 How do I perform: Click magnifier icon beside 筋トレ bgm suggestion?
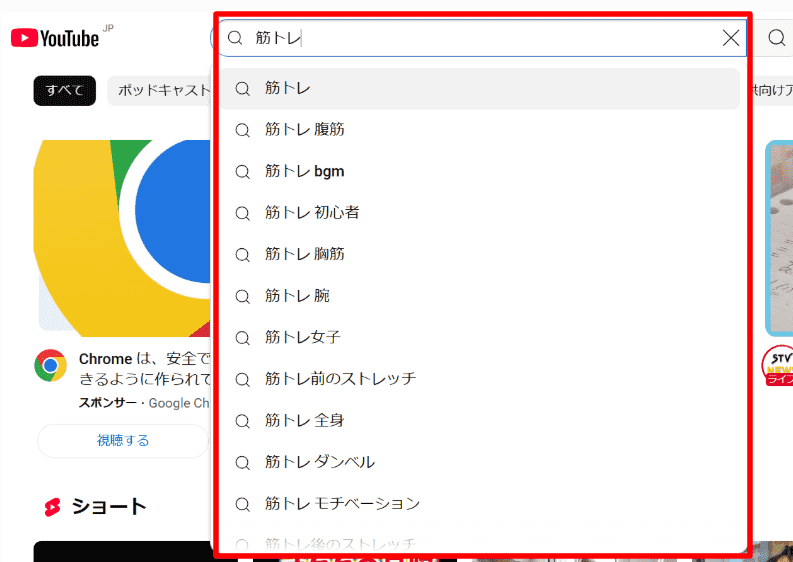coord(242,172)
